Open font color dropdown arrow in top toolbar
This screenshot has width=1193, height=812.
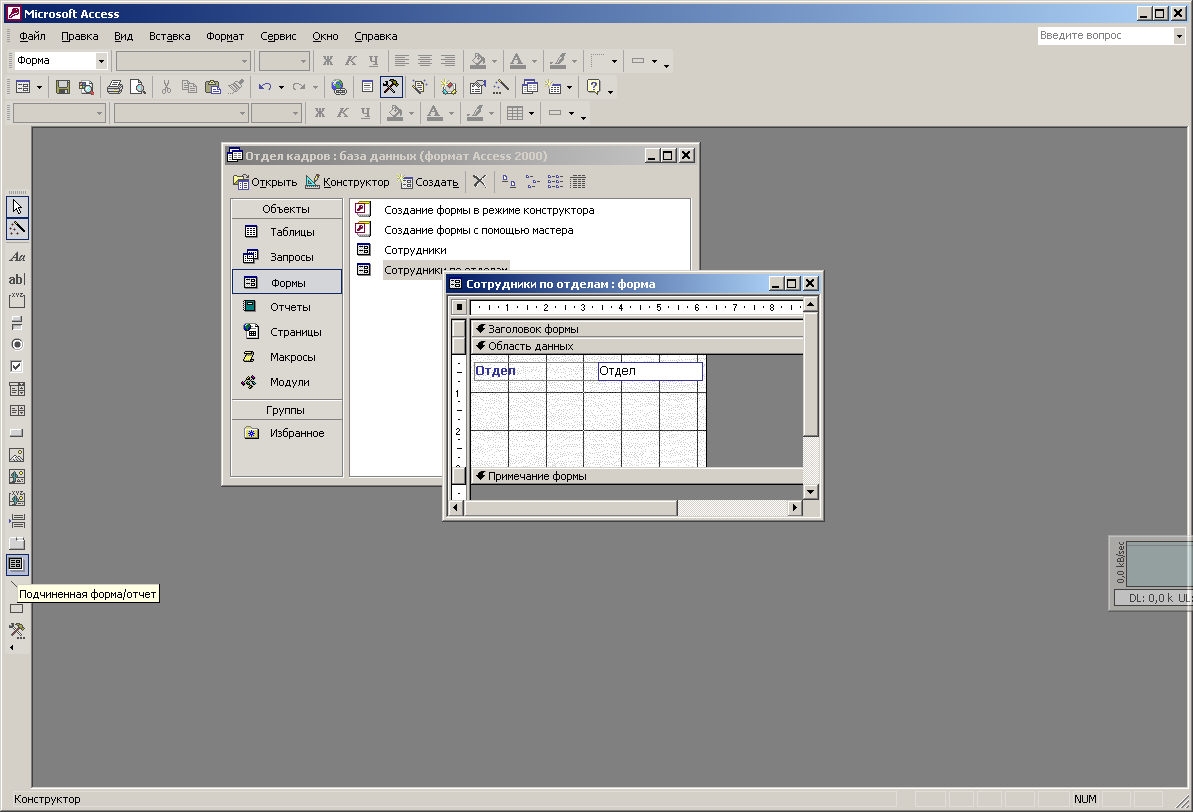pos(534,60)
